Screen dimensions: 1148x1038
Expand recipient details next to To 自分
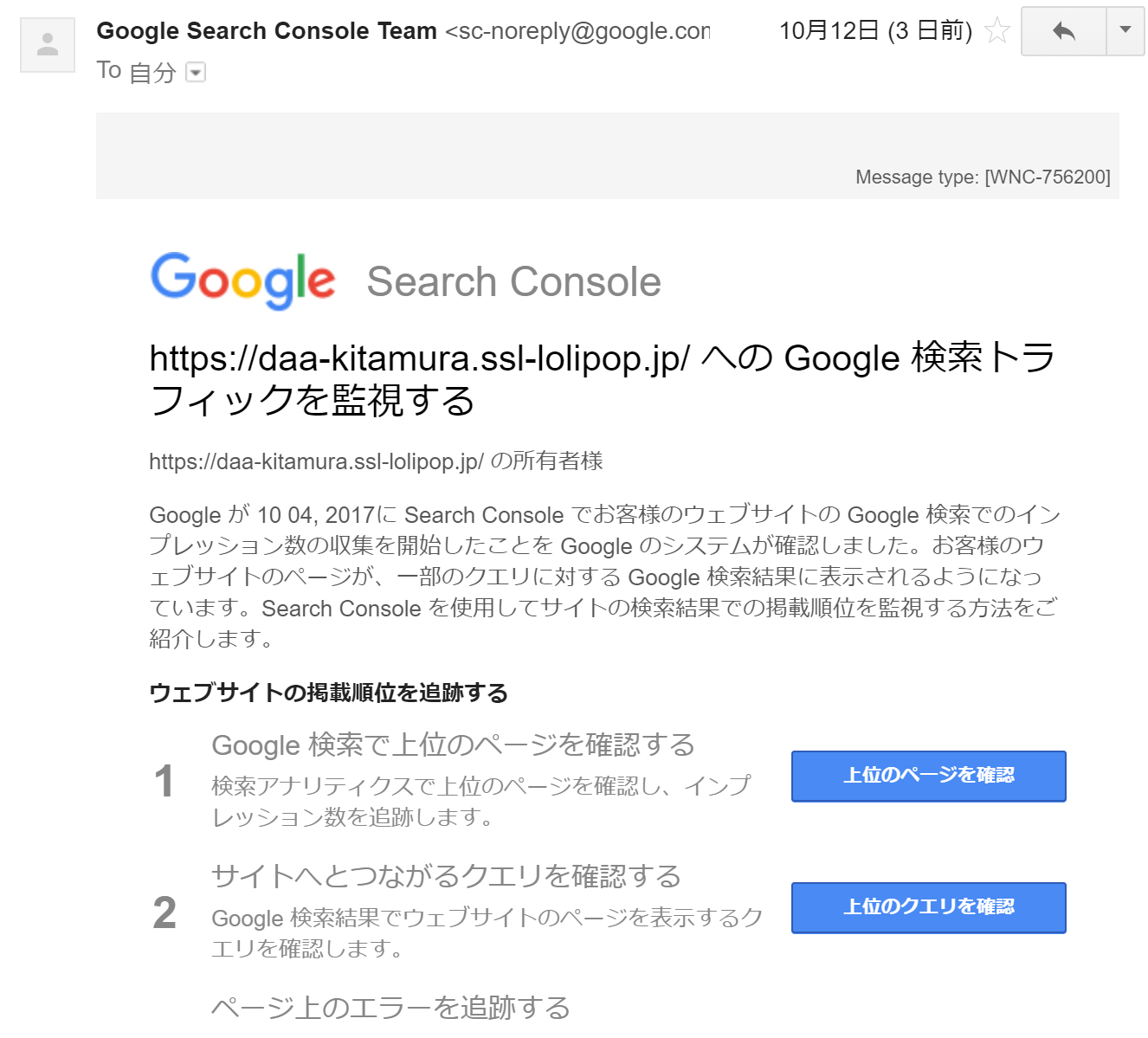point(197,73)
